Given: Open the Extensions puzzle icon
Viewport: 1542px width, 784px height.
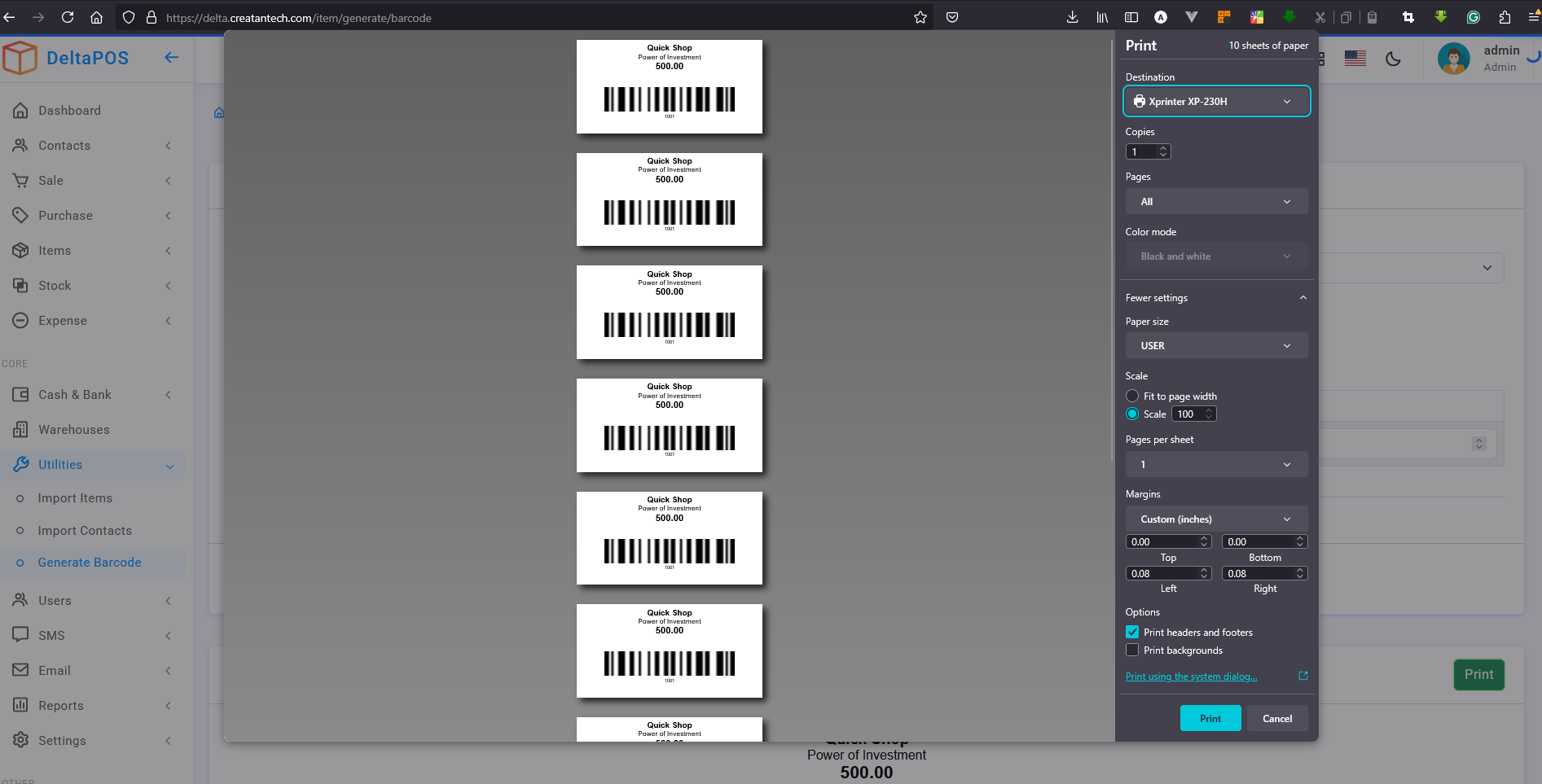Looking at the screenshot, I should [1505, 17].
